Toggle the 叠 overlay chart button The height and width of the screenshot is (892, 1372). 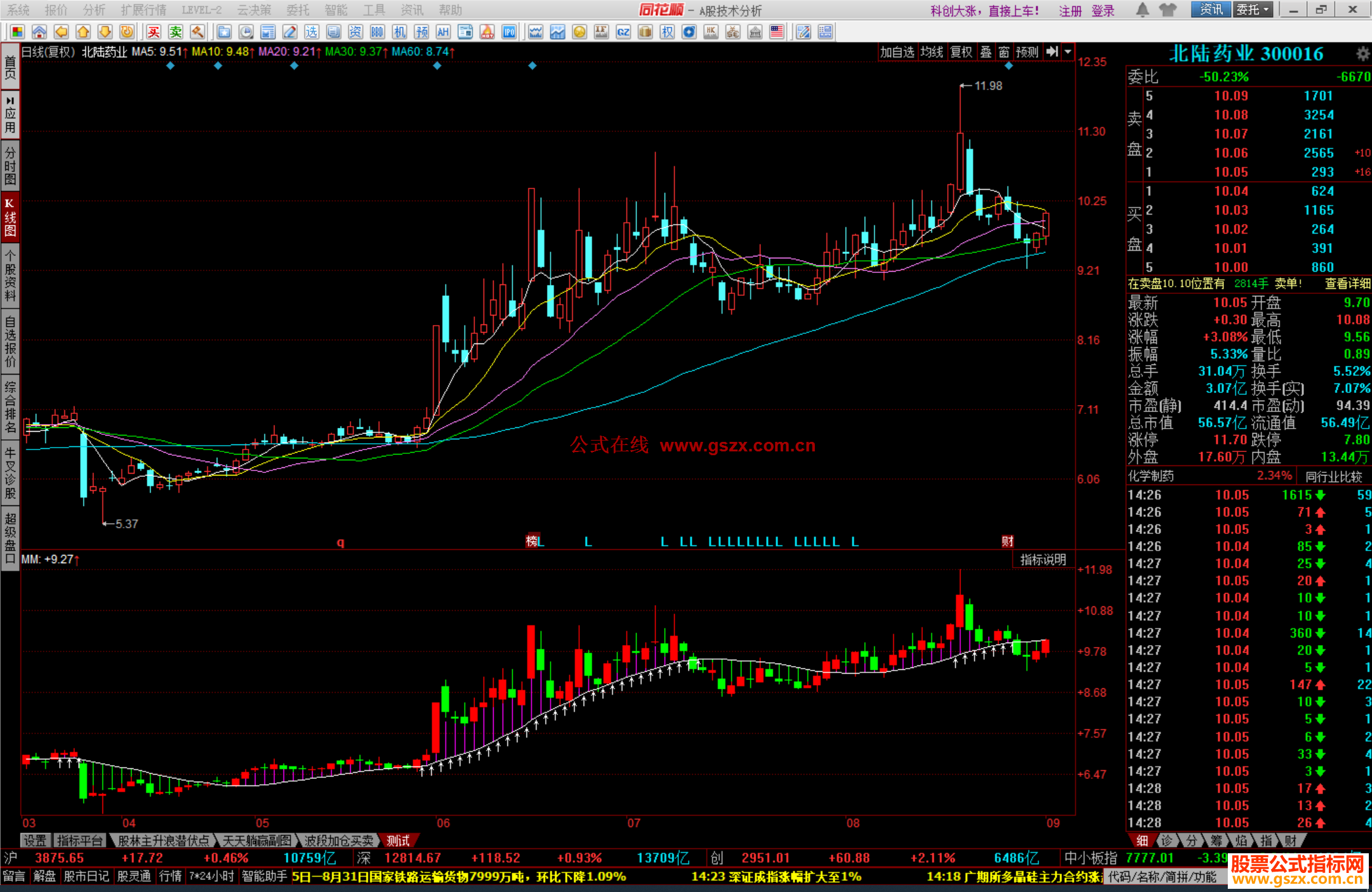point(986,52)
